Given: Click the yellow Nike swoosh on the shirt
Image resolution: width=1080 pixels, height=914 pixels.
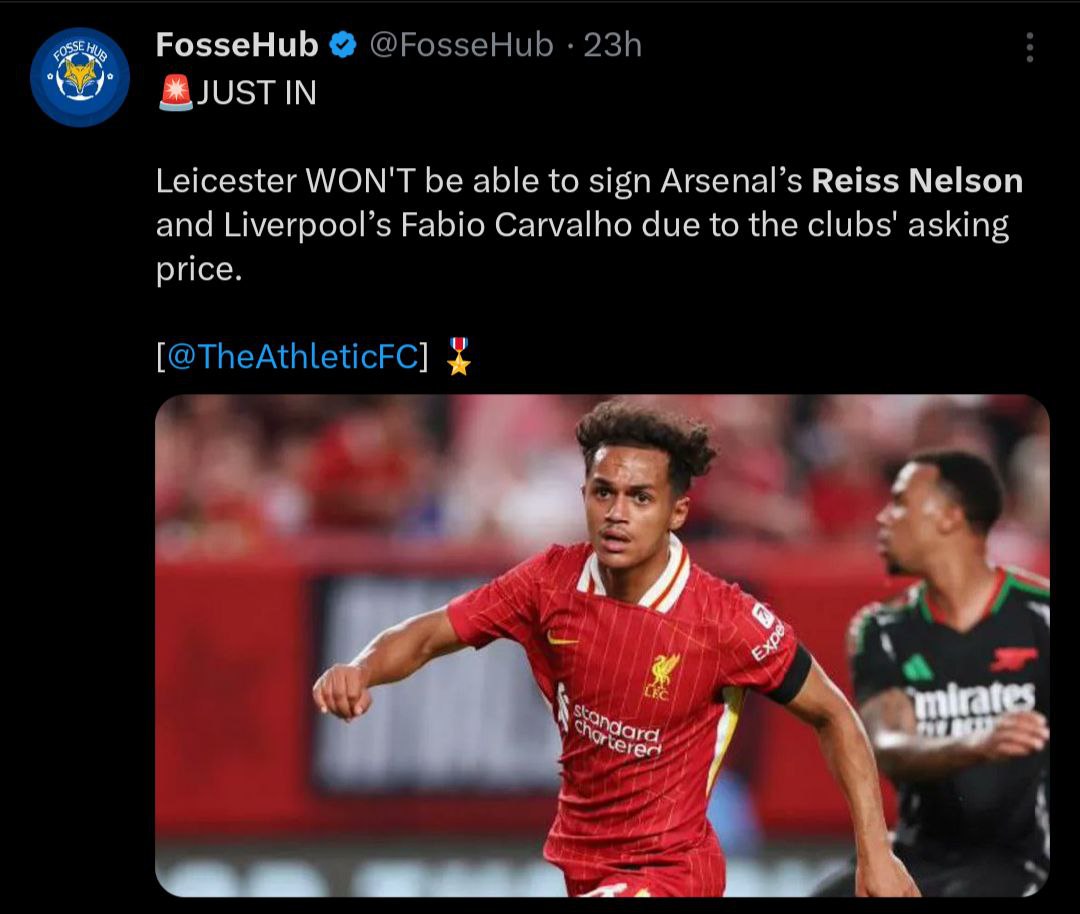Looking at the screenshot, I should coord(562,638).
